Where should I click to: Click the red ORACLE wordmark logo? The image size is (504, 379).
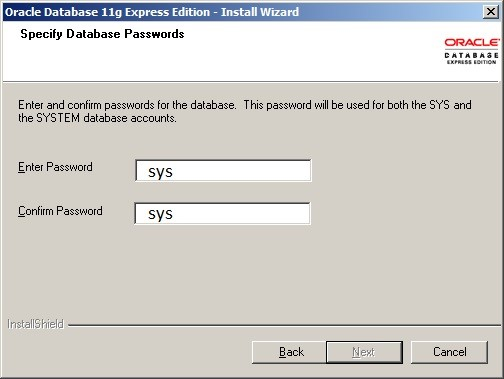pyautogui.click(x=472, y=42)
